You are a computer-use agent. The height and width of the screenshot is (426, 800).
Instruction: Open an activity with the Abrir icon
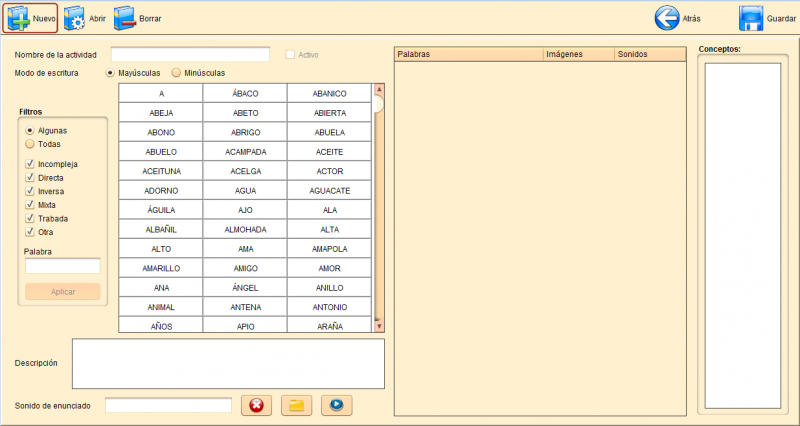pos(74,18)
